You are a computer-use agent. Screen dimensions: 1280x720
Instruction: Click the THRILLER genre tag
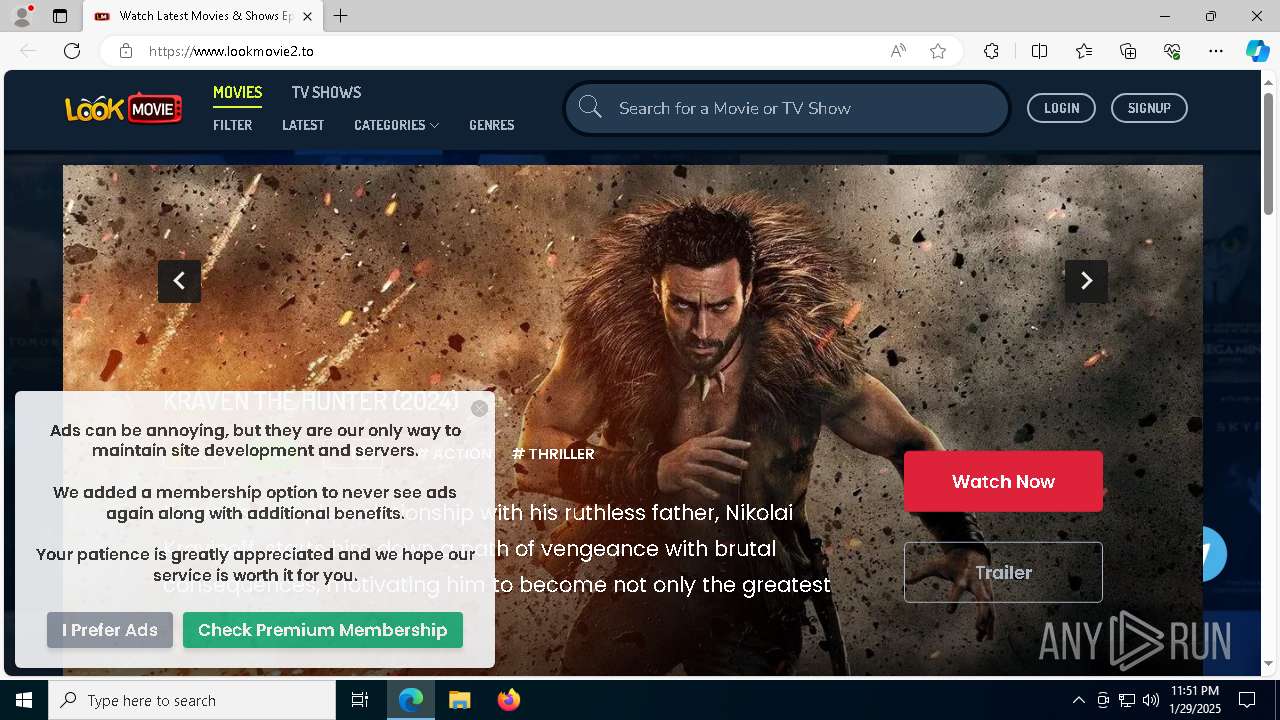[x=553, y=454]
